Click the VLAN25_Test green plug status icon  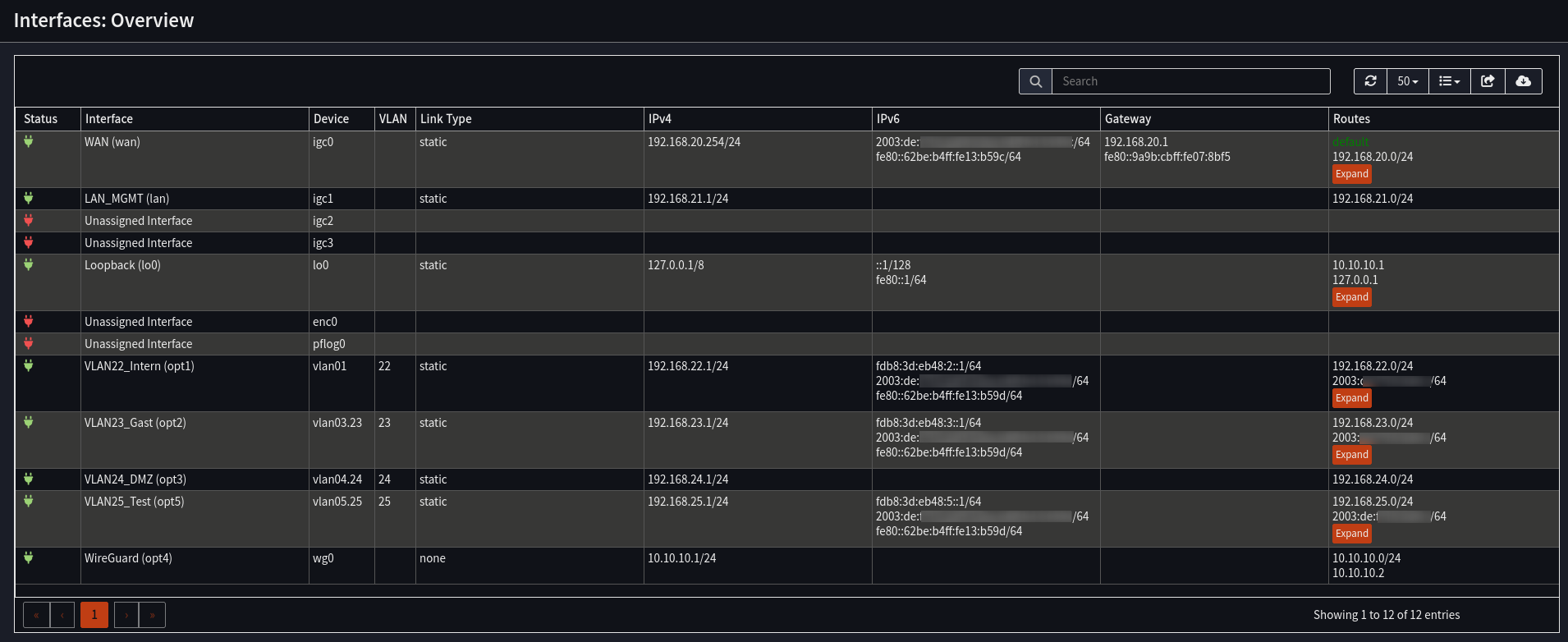pyautogui.click(x=29, y=501)
